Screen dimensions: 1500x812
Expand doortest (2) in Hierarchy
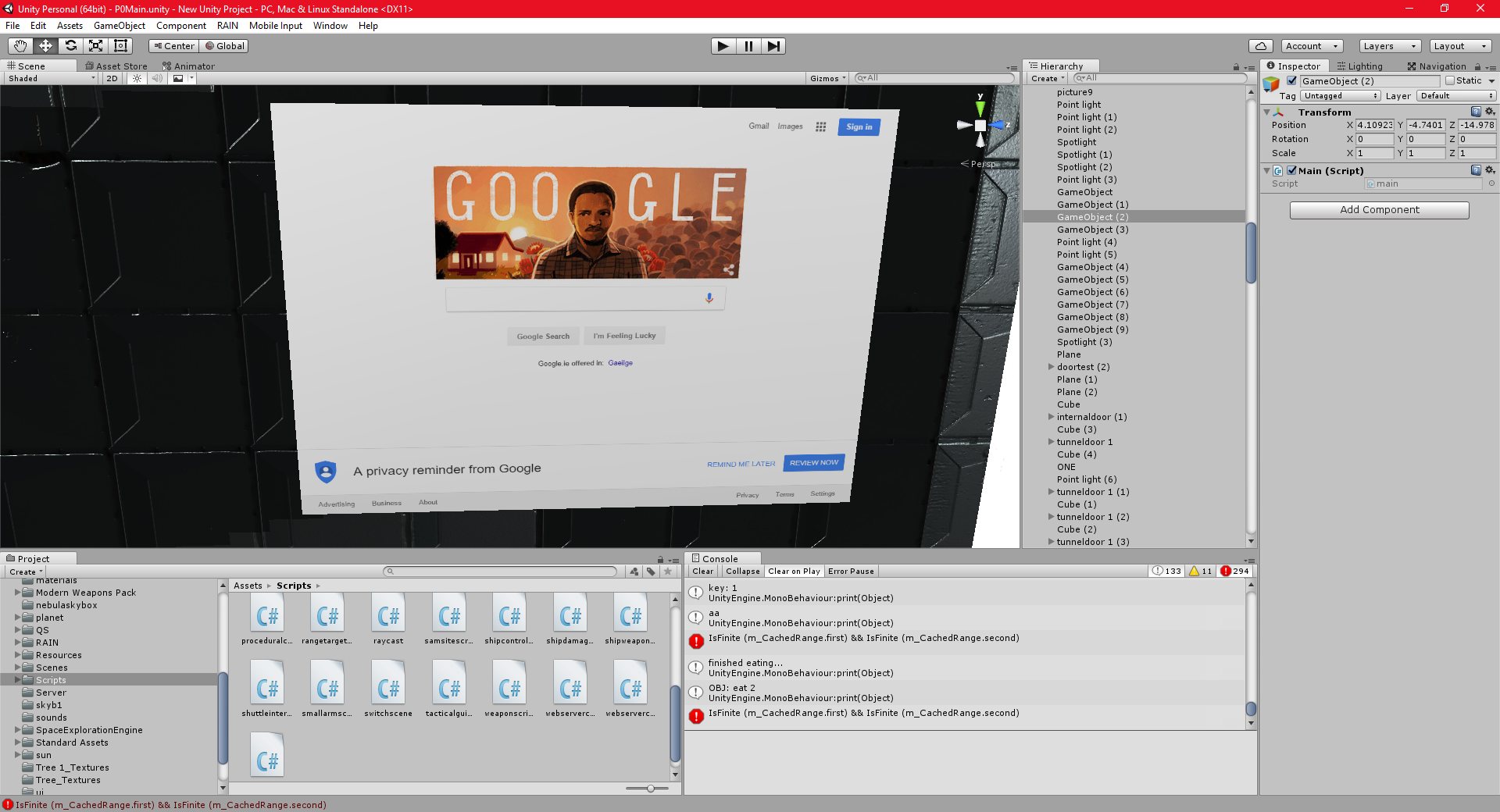[1051, 367]
